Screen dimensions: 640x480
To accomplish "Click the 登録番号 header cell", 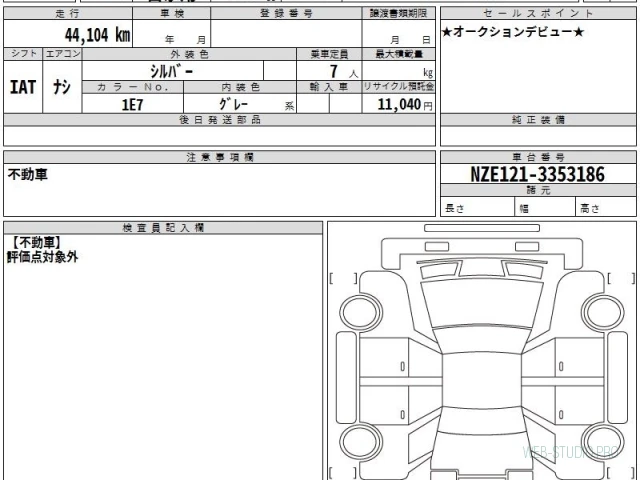I will coord(286,13).
